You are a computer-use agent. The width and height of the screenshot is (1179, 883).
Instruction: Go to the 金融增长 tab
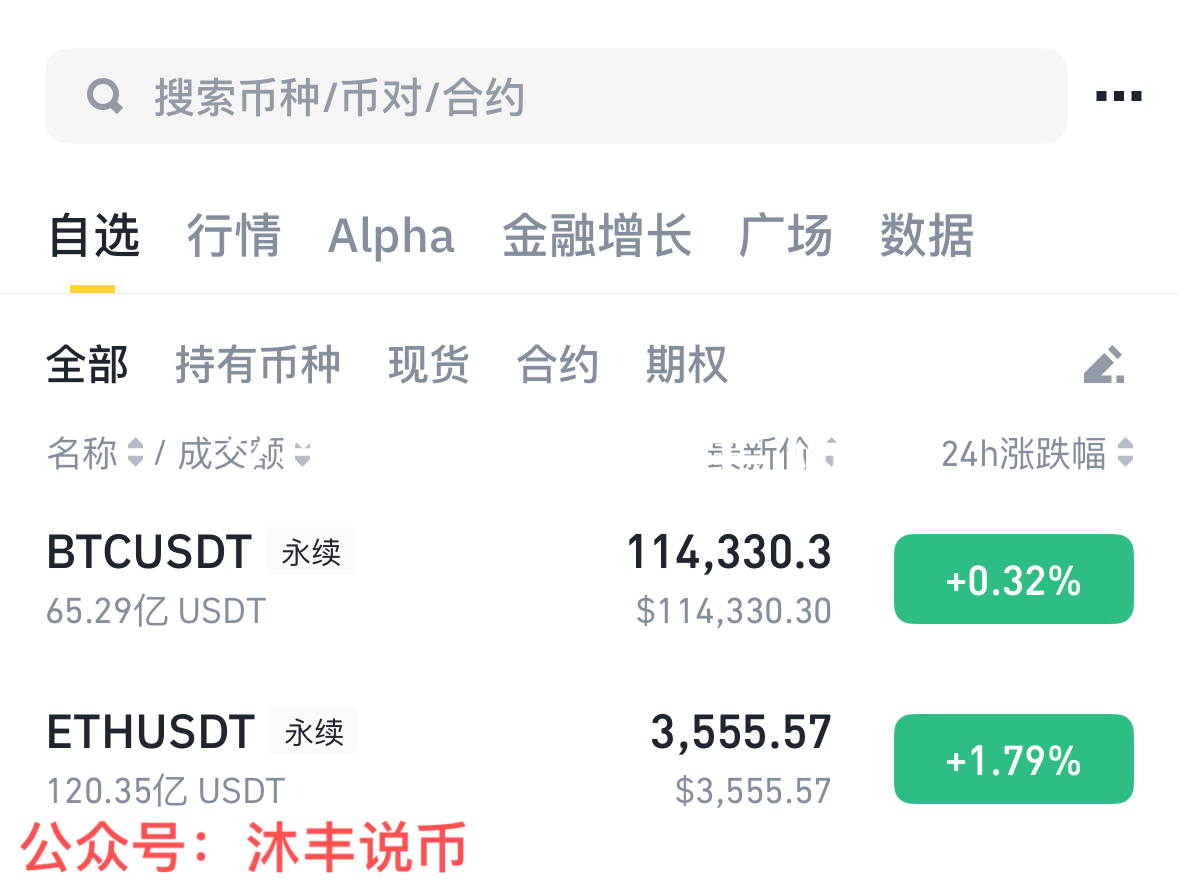(x=597, y=237)
